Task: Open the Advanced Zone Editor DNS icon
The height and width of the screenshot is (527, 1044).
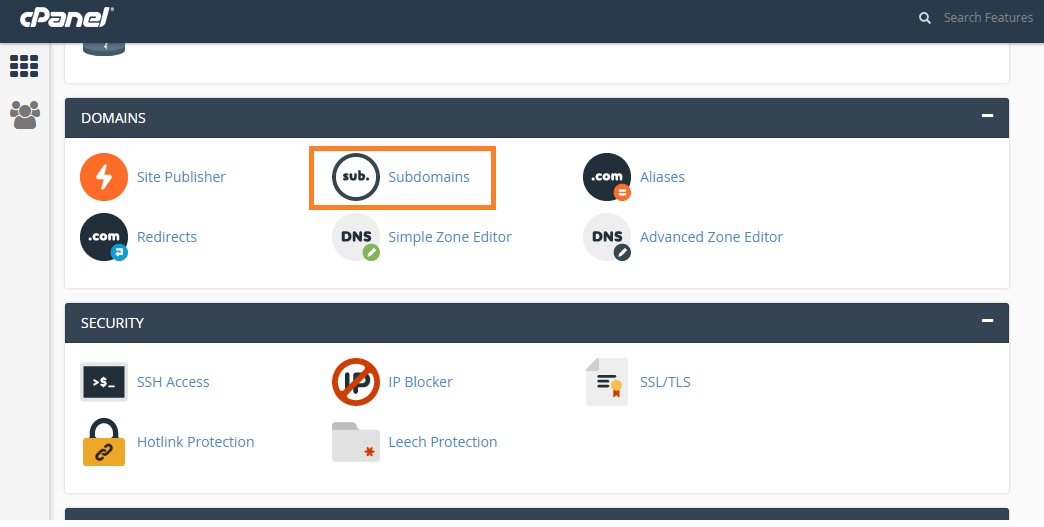Action: point(607,237)
